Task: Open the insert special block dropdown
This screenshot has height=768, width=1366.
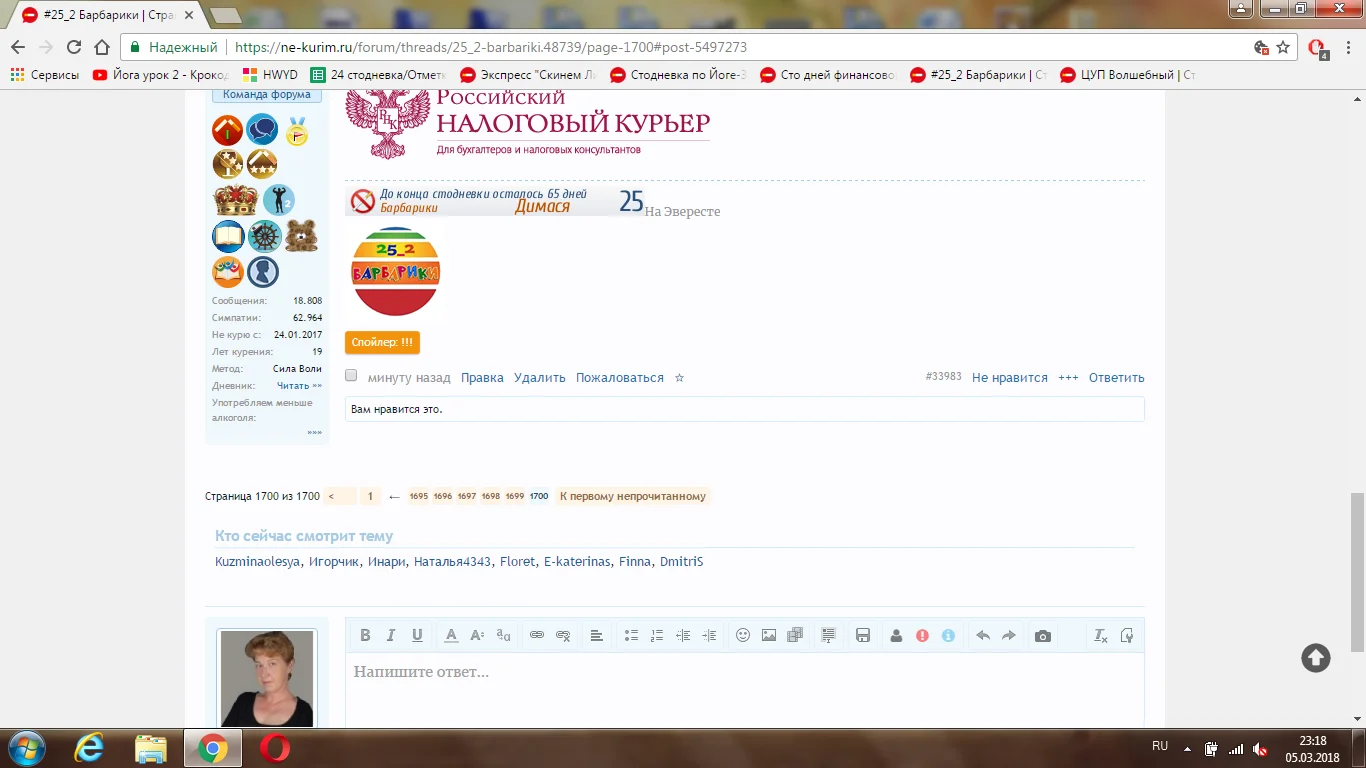Action: [x=829, y=635]
